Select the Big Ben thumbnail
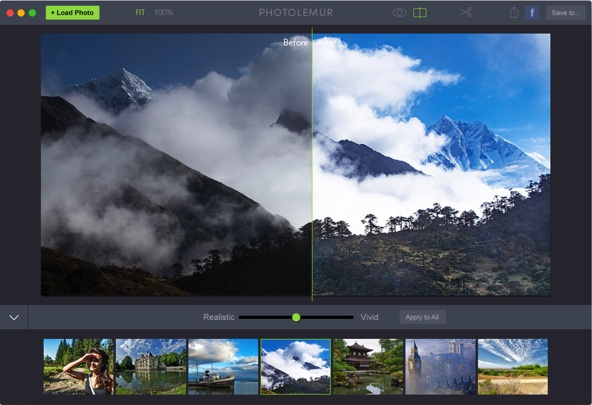Image resolution: width=592 pixels, height=405 pixels. (441, 367)
